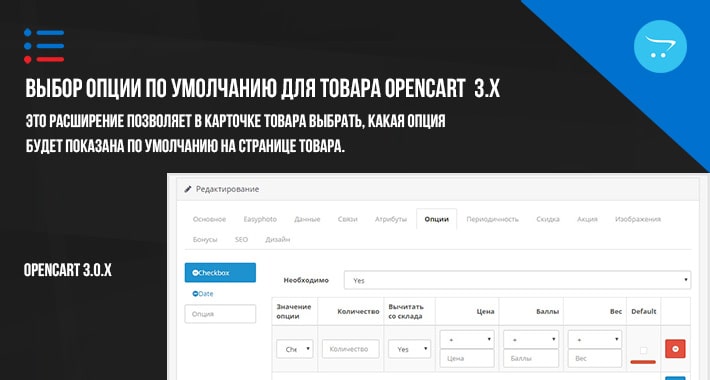Click the Вычитать со склада column header
This screenshot has height=380, width=710.
point(406,311)
